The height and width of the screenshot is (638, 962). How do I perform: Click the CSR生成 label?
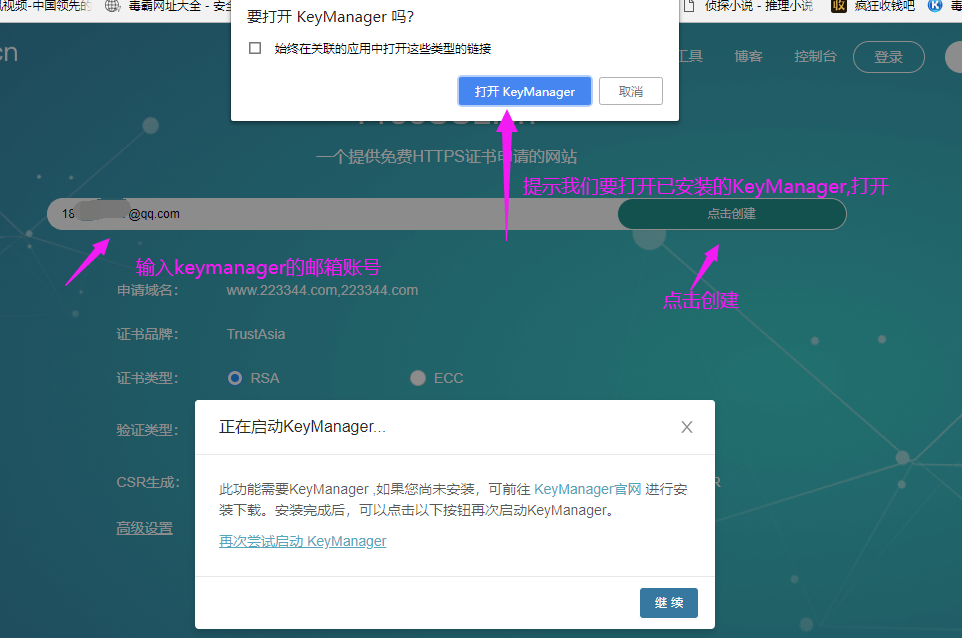(148, 482)
